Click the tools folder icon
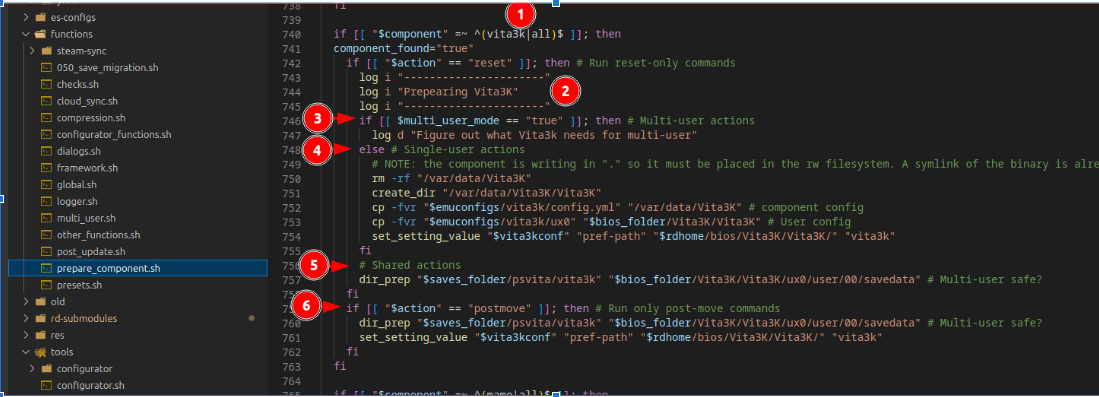The width and height of the screenshot is (1099, 397). point(40,352)
